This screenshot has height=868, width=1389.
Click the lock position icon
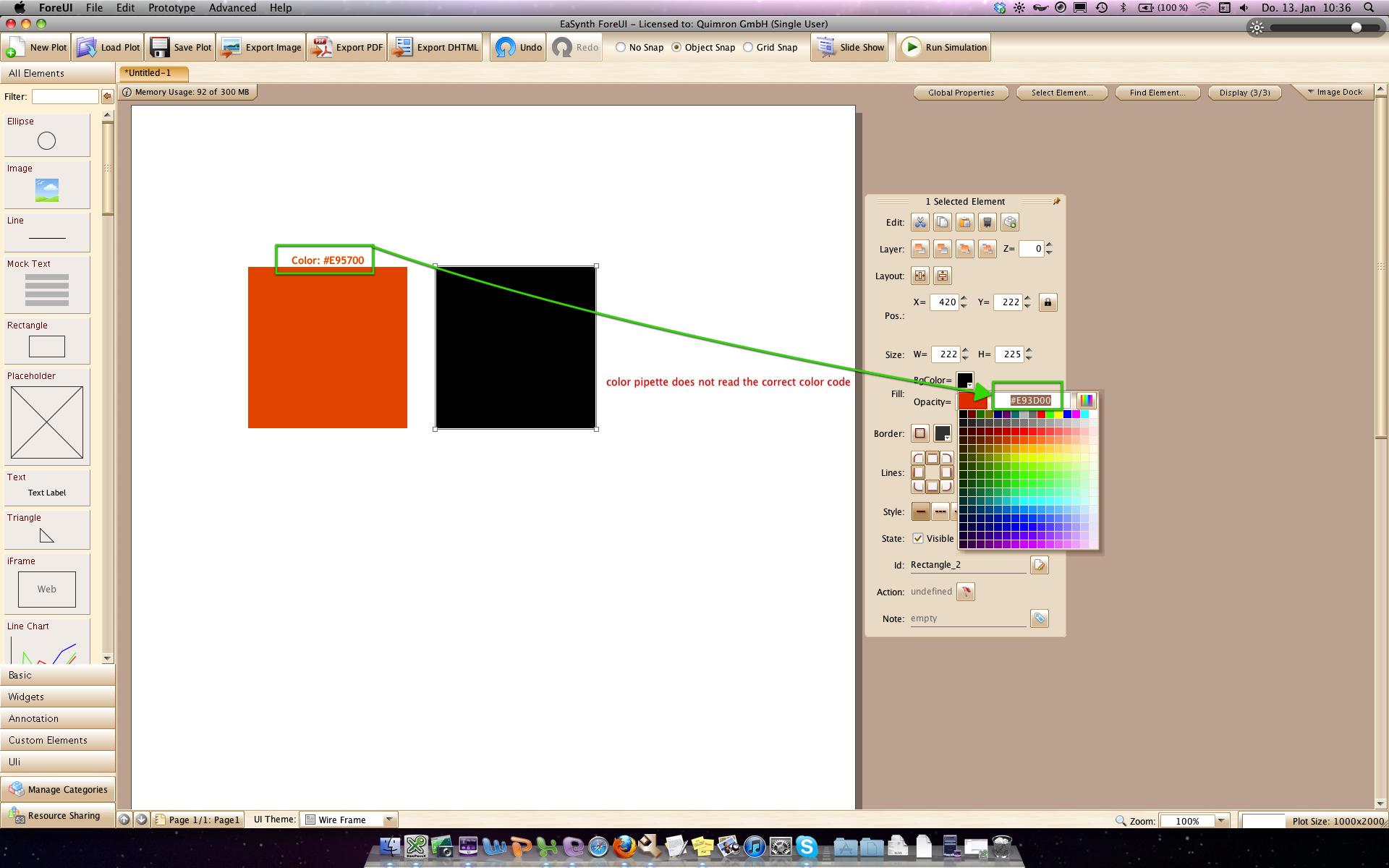pyautogui.click(x=1047, y=302)
